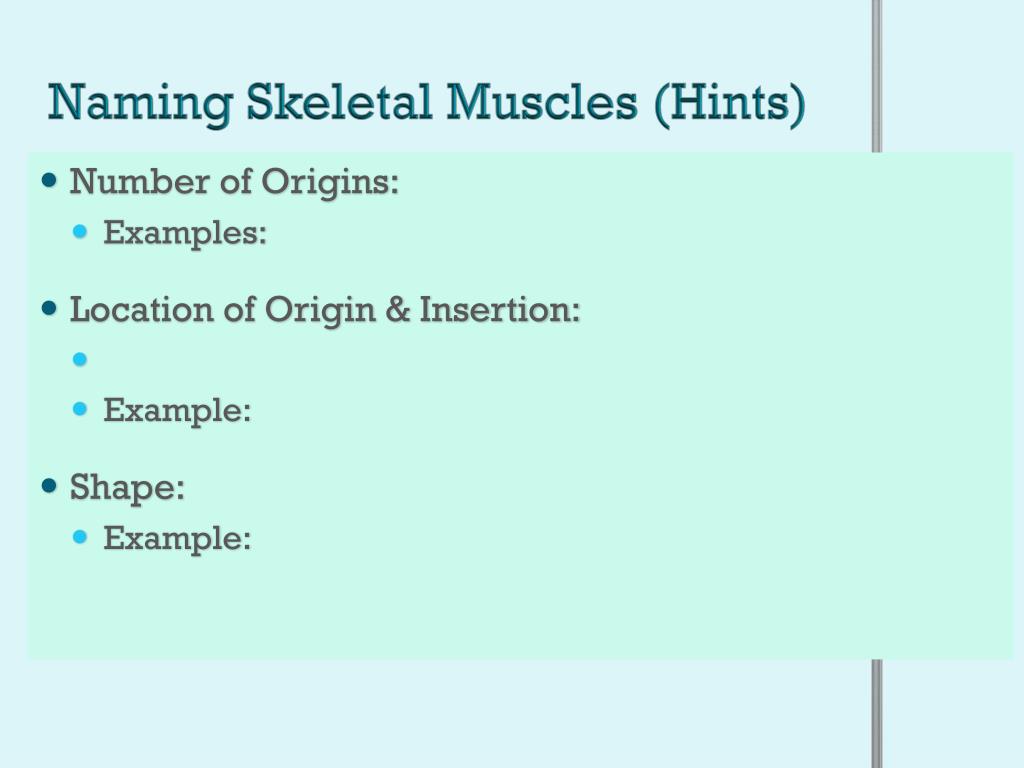Click the dark bullet beside Location of Origin
Screen dimensions: 1024x768
pyautogui.click(x=50, y=308)
